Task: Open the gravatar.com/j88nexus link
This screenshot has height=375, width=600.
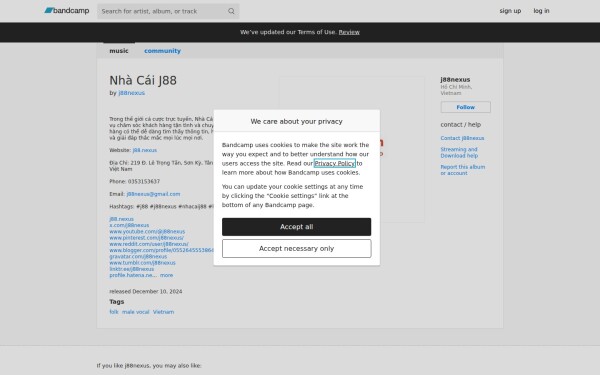Action: 138,256
